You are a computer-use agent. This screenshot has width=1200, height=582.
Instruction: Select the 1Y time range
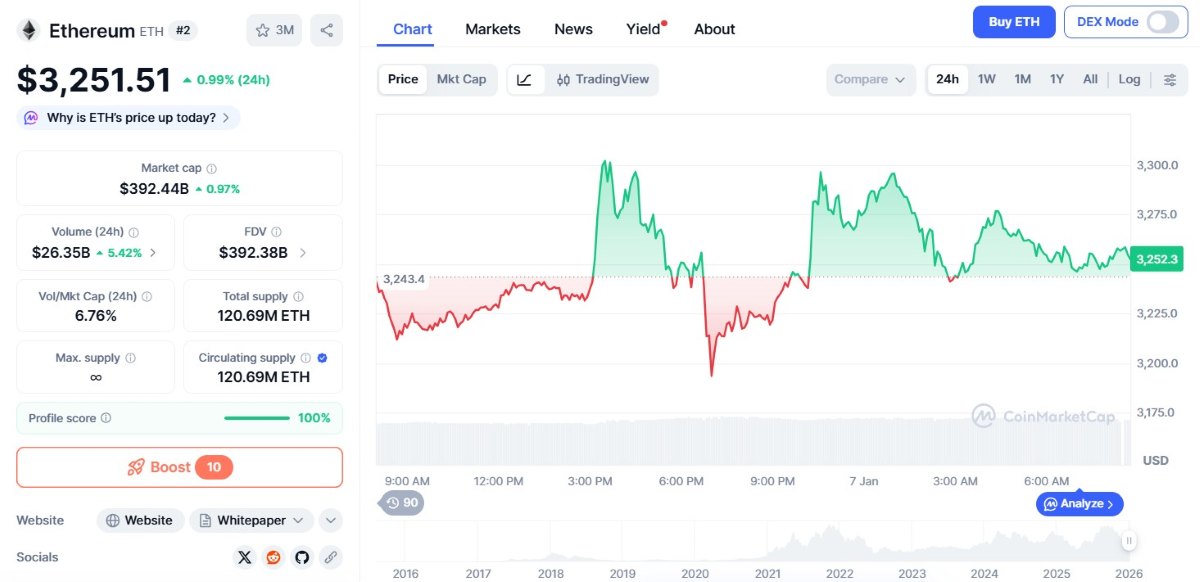click(1056, 80)
